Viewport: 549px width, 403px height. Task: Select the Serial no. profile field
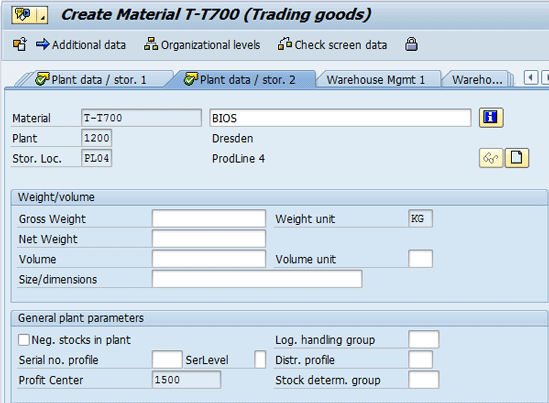tap(167, 360)
